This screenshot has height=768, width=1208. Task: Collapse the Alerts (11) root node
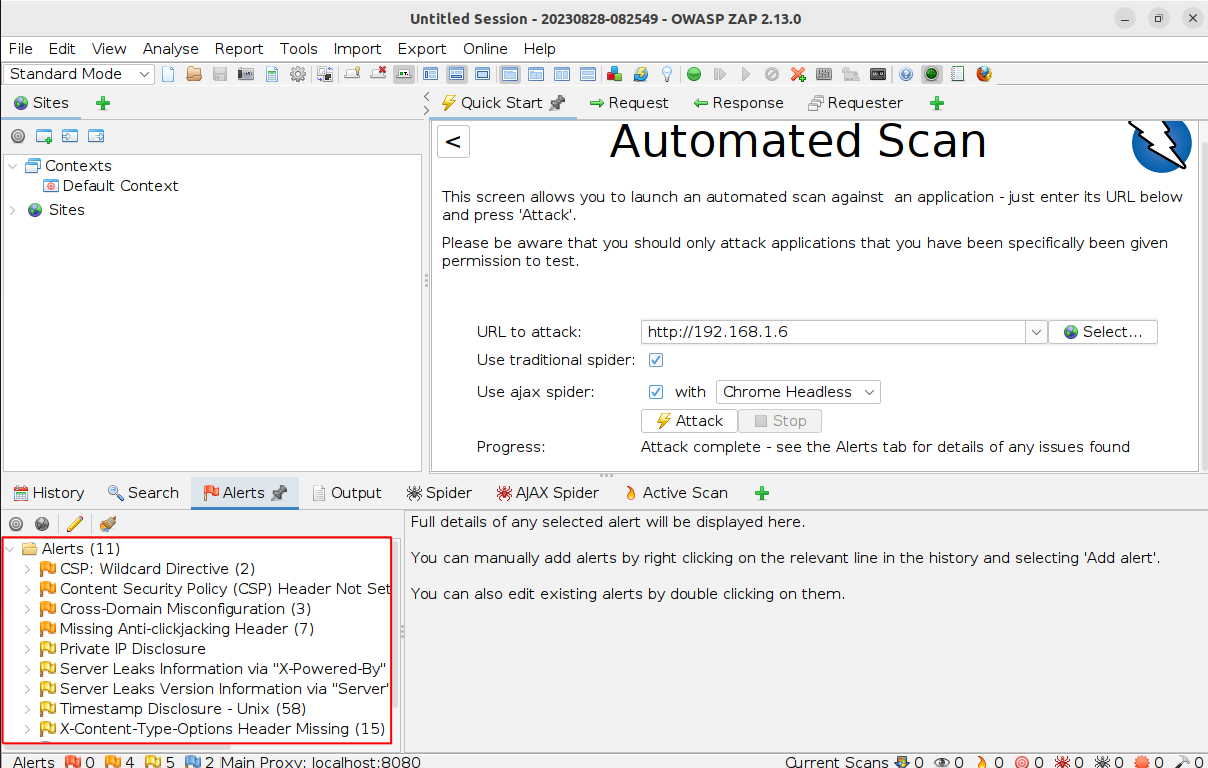tap(10, 549)
